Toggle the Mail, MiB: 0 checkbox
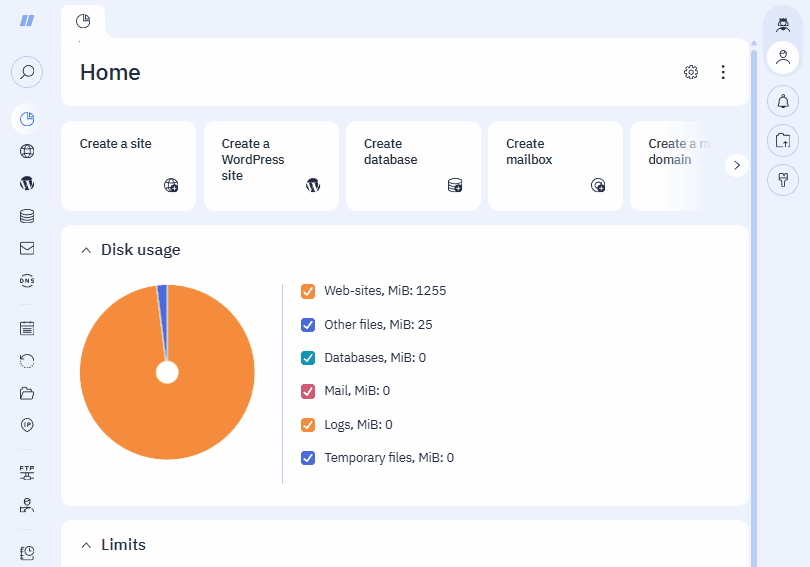This screenshot has width=810, height=567. click(308, 391)
